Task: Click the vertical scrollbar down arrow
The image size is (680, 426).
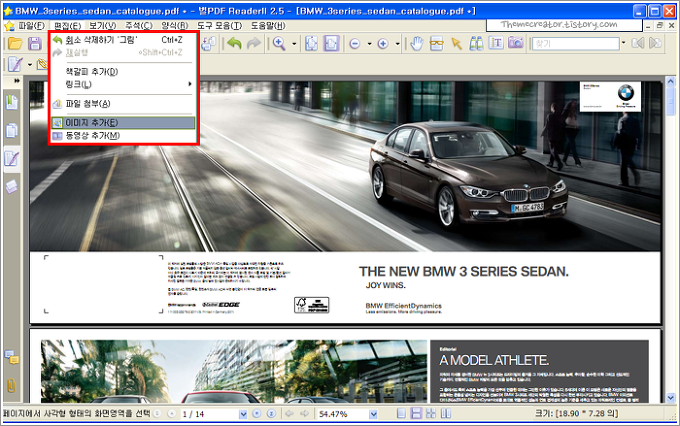Action: (670, 397)
